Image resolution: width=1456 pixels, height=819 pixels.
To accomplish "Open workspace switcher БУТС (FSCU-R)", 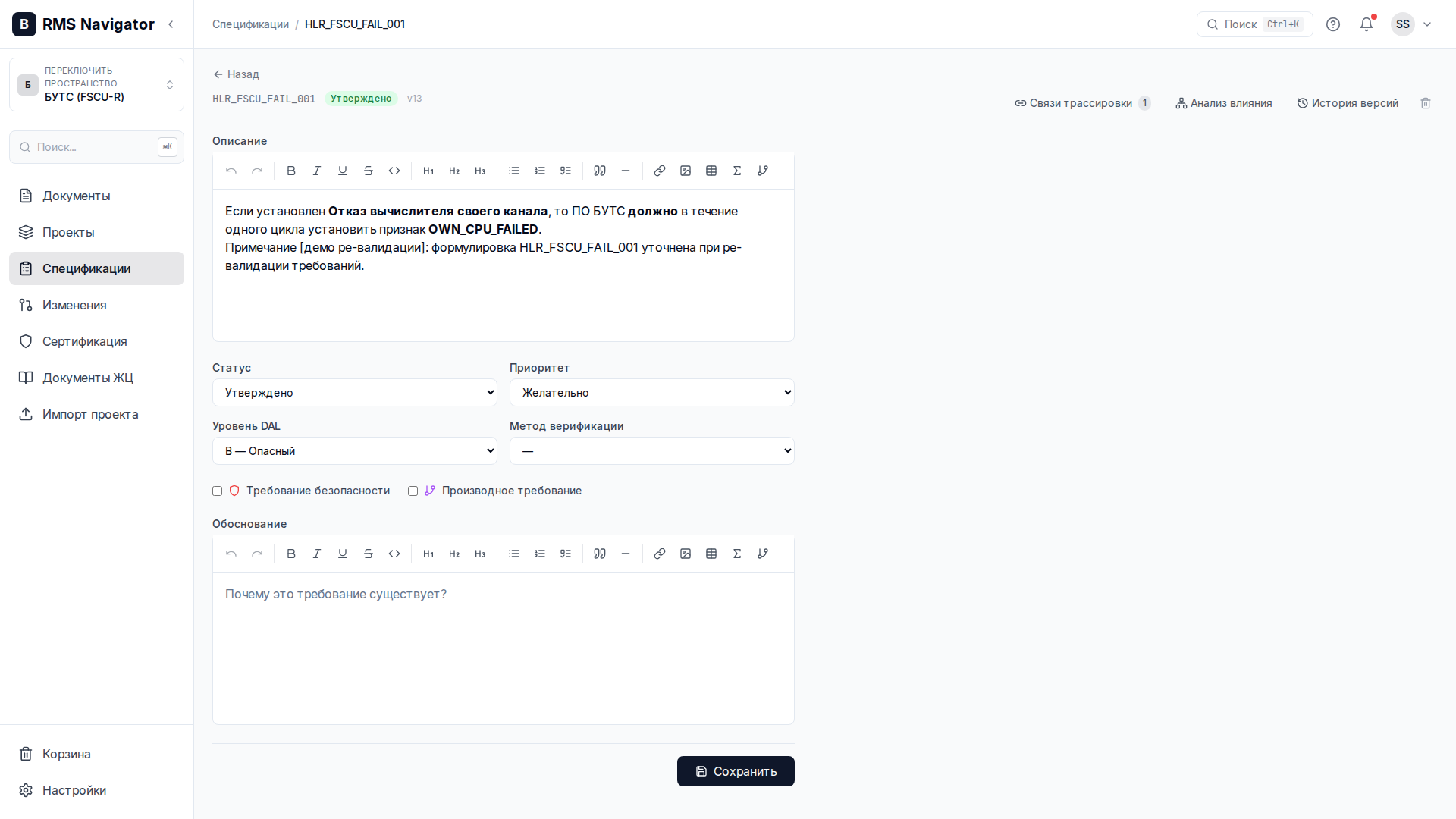I will pos(96,84).
